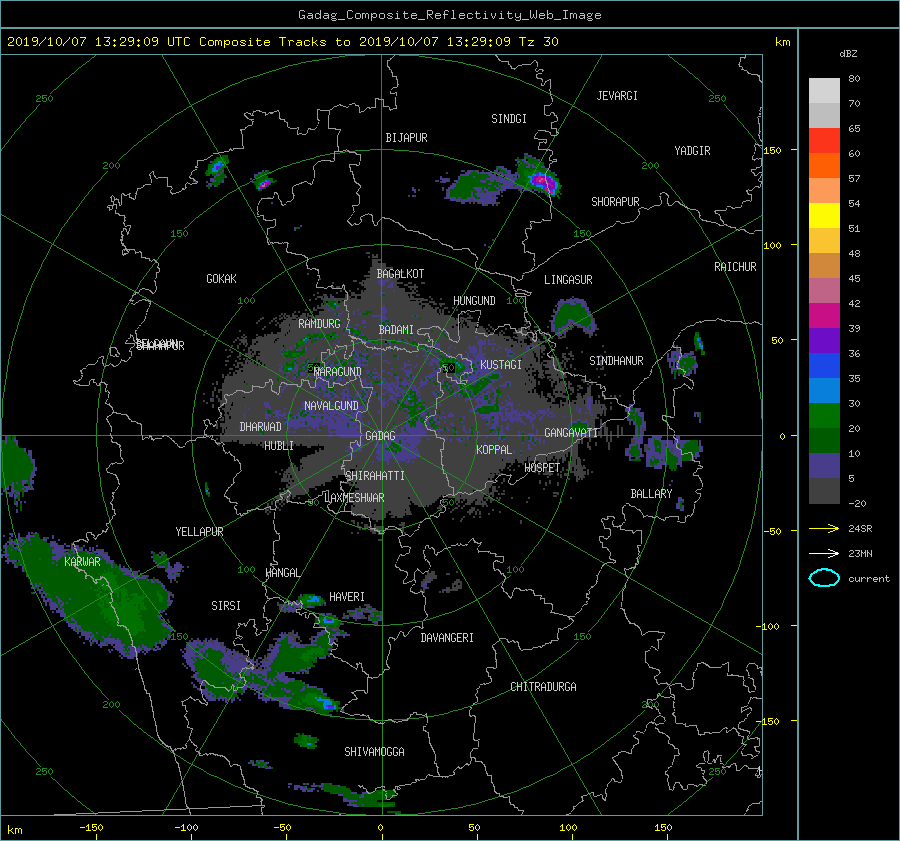Click the SHORAPUR city label

[x=615, y=202]
